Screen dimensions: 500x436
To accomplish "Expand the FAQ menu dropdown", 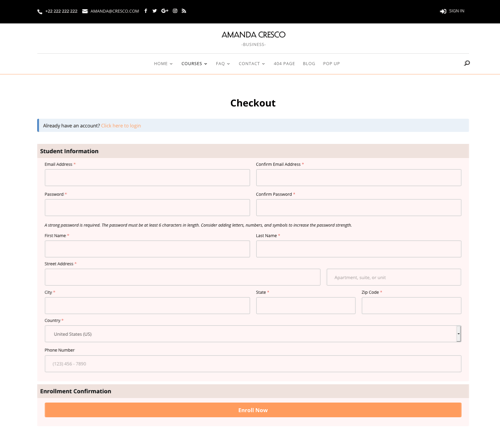I will click(223, 63).
